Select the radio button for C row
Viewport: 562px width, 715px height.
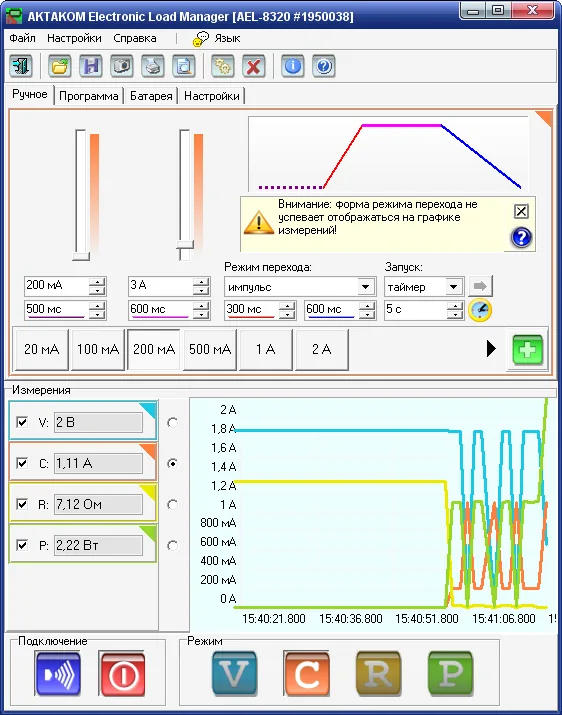[x=172, y=464]
